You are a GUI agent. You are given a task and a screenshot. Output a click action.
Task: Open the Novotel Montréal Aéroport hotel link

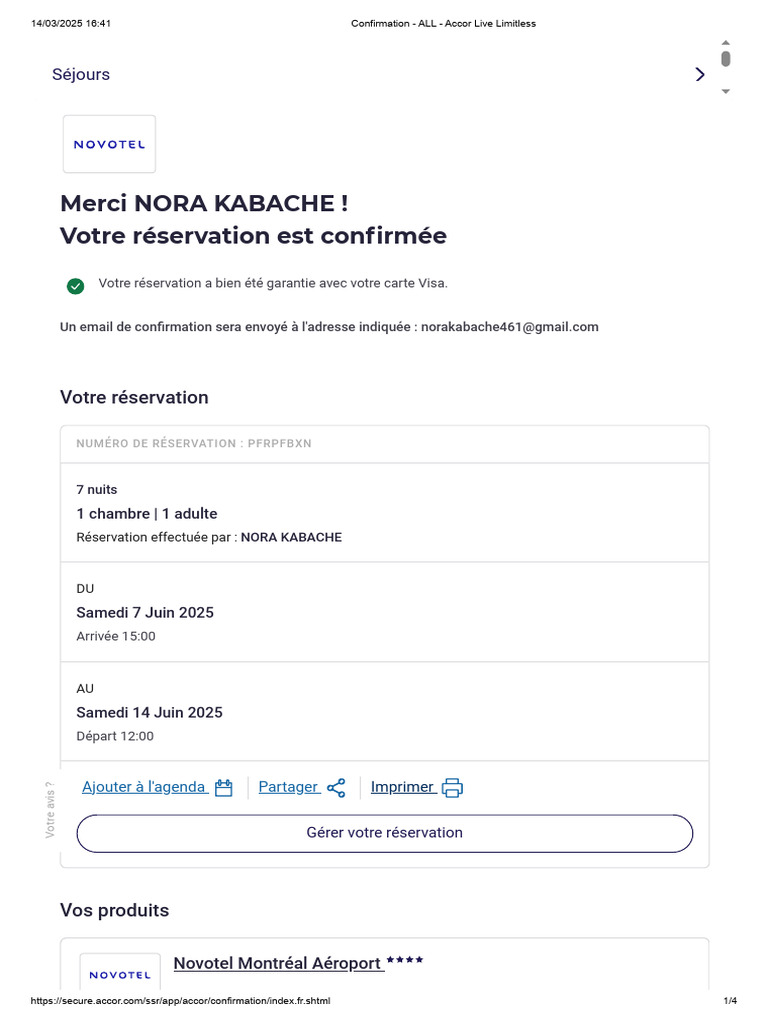[x=277, y=963]
